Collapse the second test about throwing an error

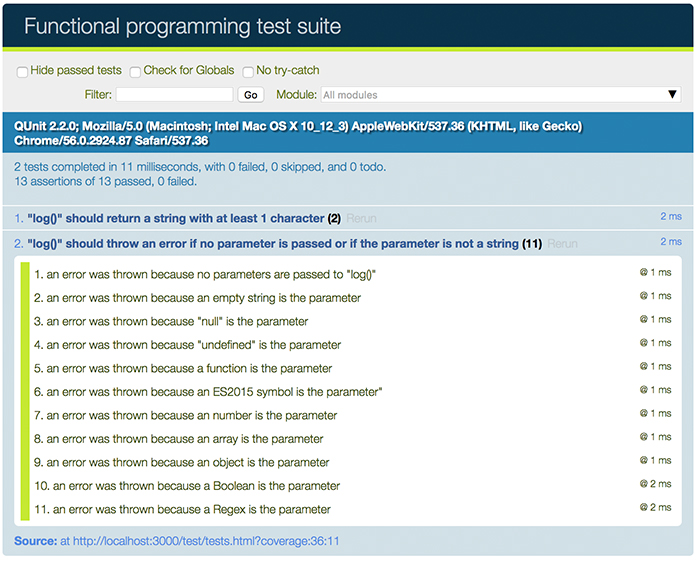tap(270, 244)
